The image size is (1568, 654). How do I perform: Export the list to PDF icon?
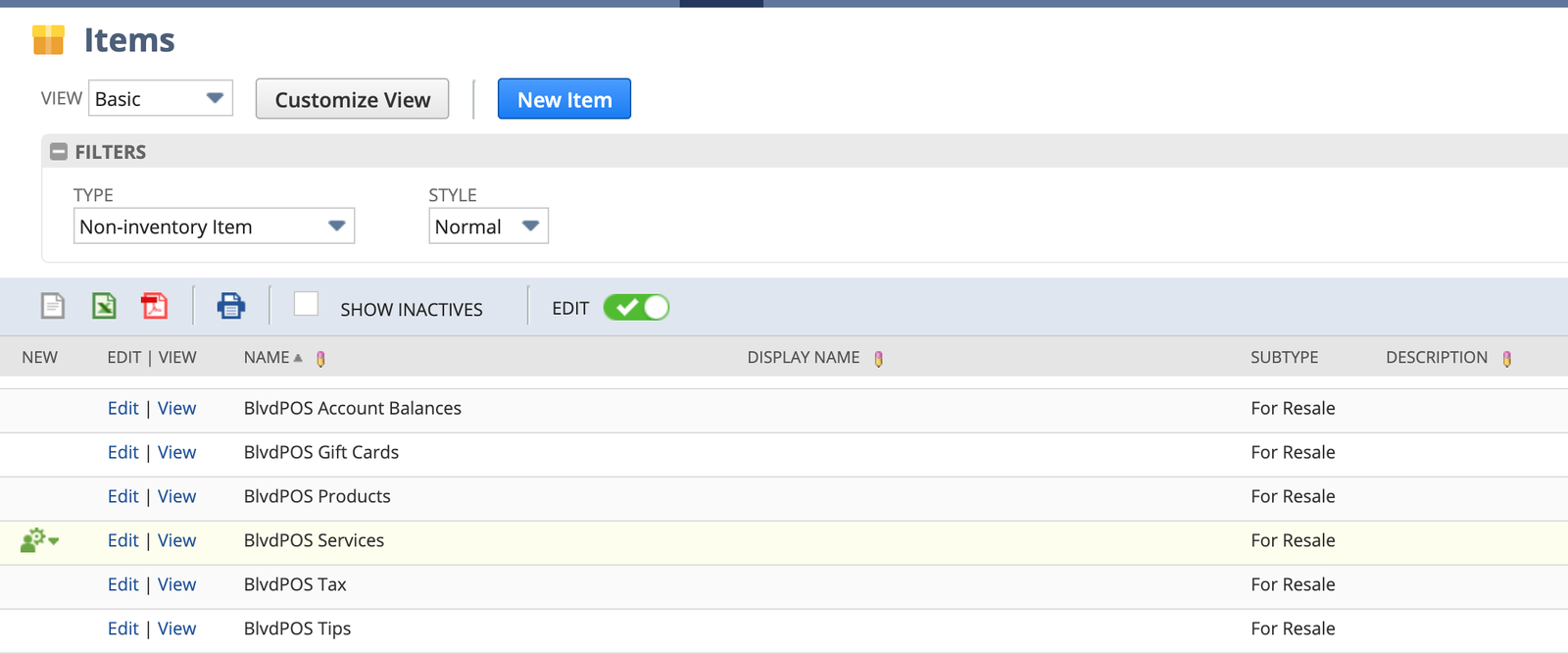pos(154,306)
